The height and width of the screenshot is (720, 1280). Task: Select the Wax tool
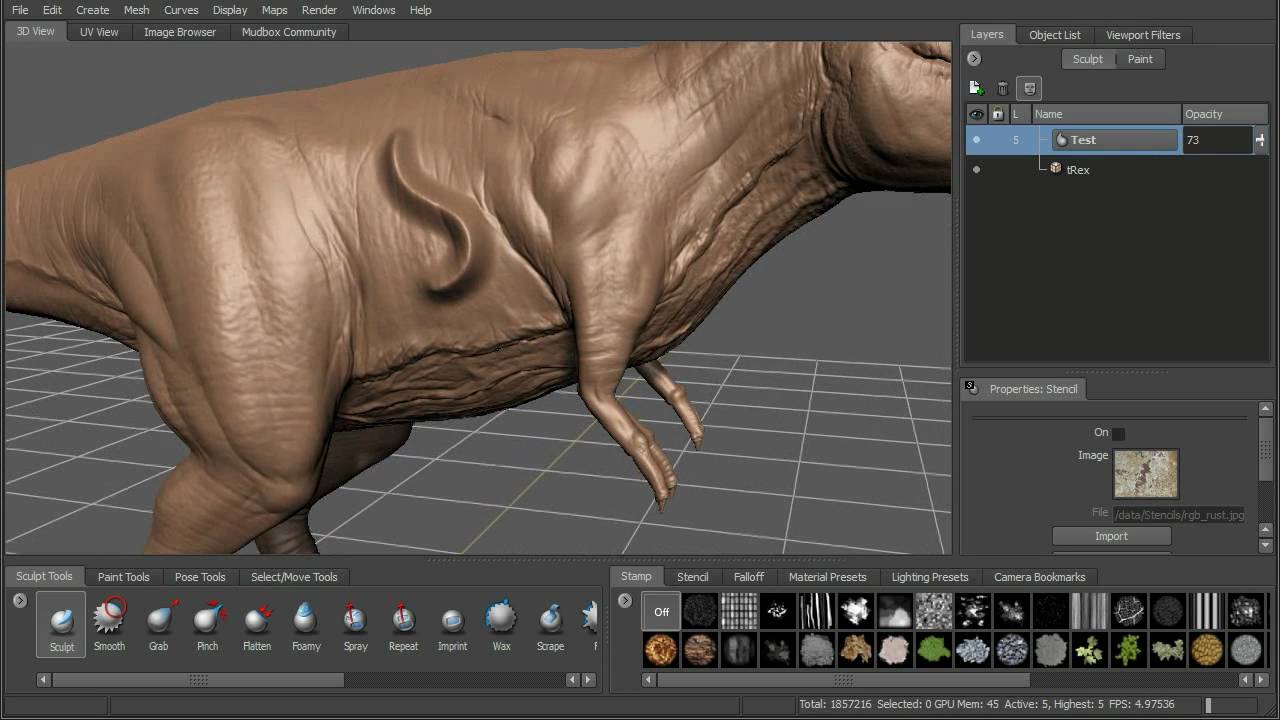pyautogui.click(x=501, y=623)
